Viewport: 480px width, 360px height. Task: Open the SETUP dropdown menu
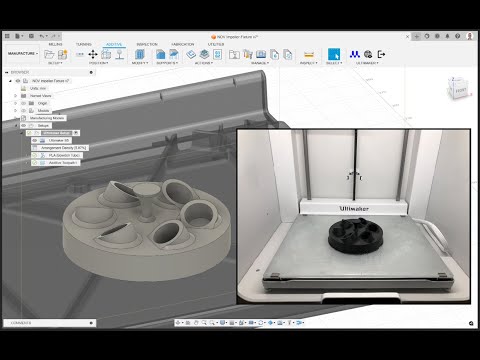click(x=55, y=63)
